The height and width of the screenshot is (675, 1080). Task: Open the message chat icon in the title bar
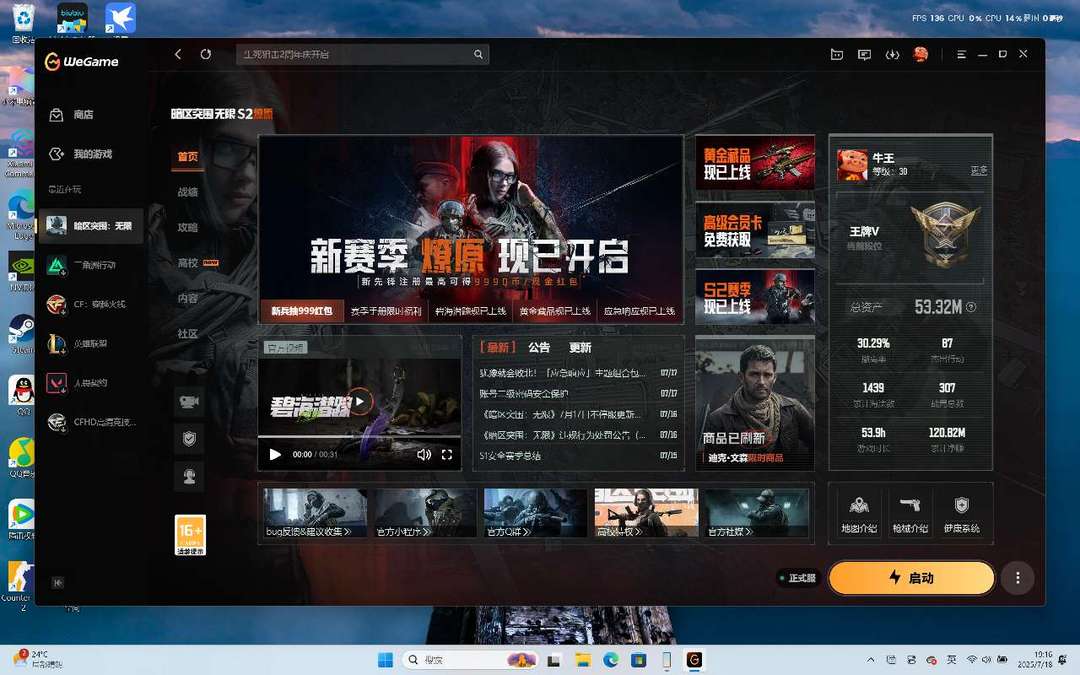click(x=864, y=54)
